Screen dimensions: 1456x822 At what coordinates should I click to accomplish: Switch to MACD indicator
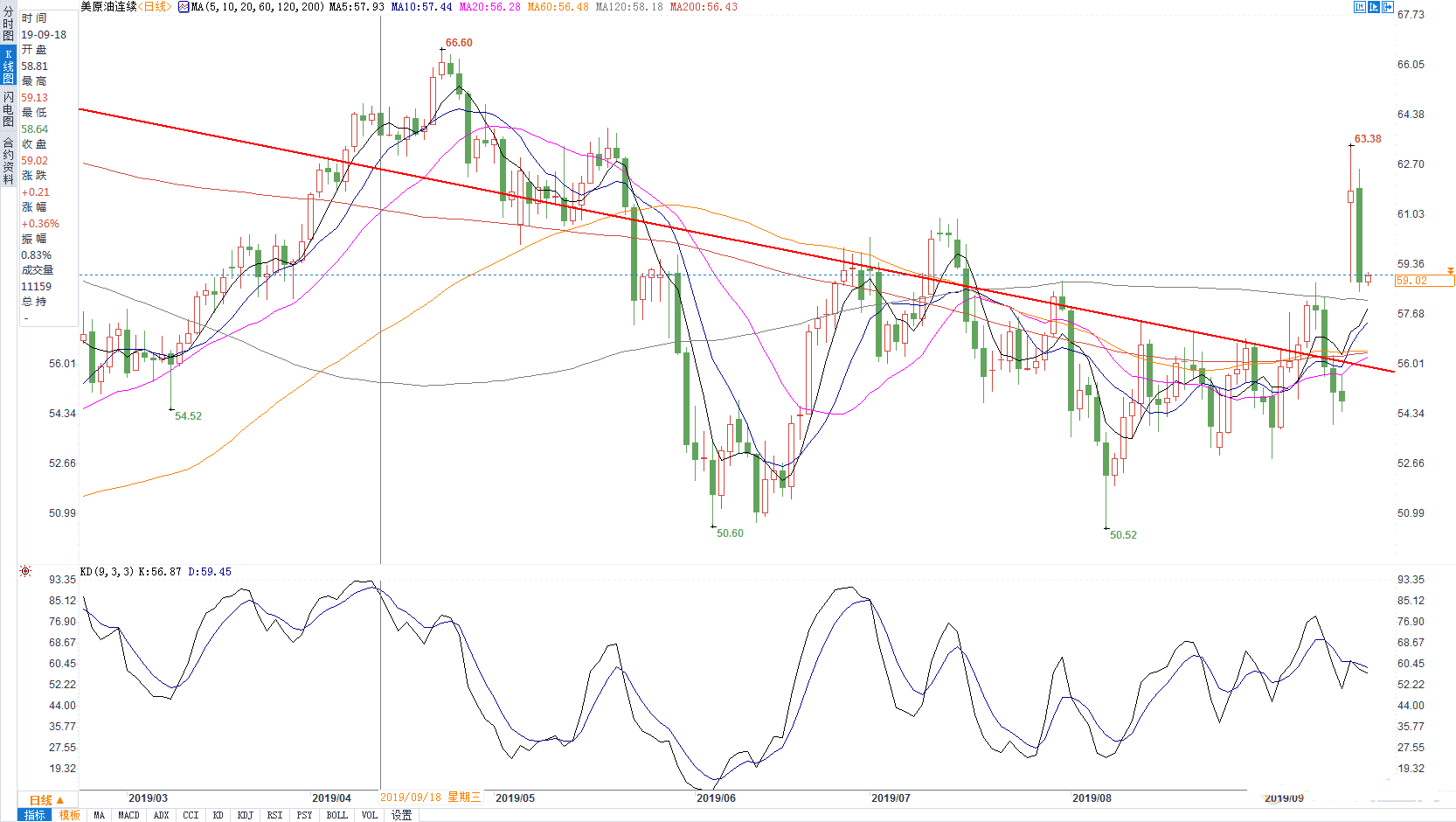[129, 815]
